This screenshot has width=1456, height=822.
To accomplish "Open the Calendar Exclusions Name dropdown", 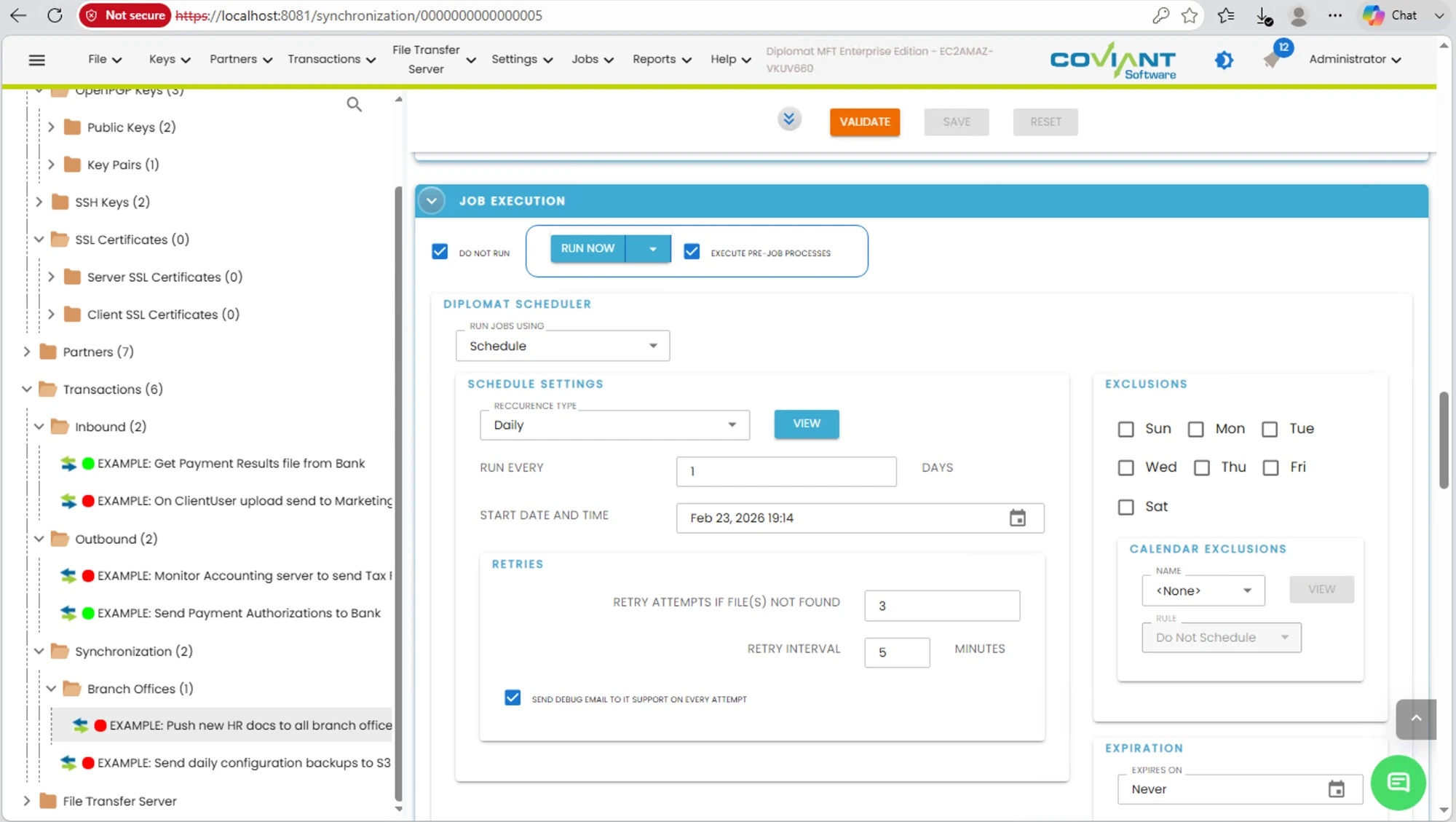I will pyautogui.click(x=1203, y=590).
